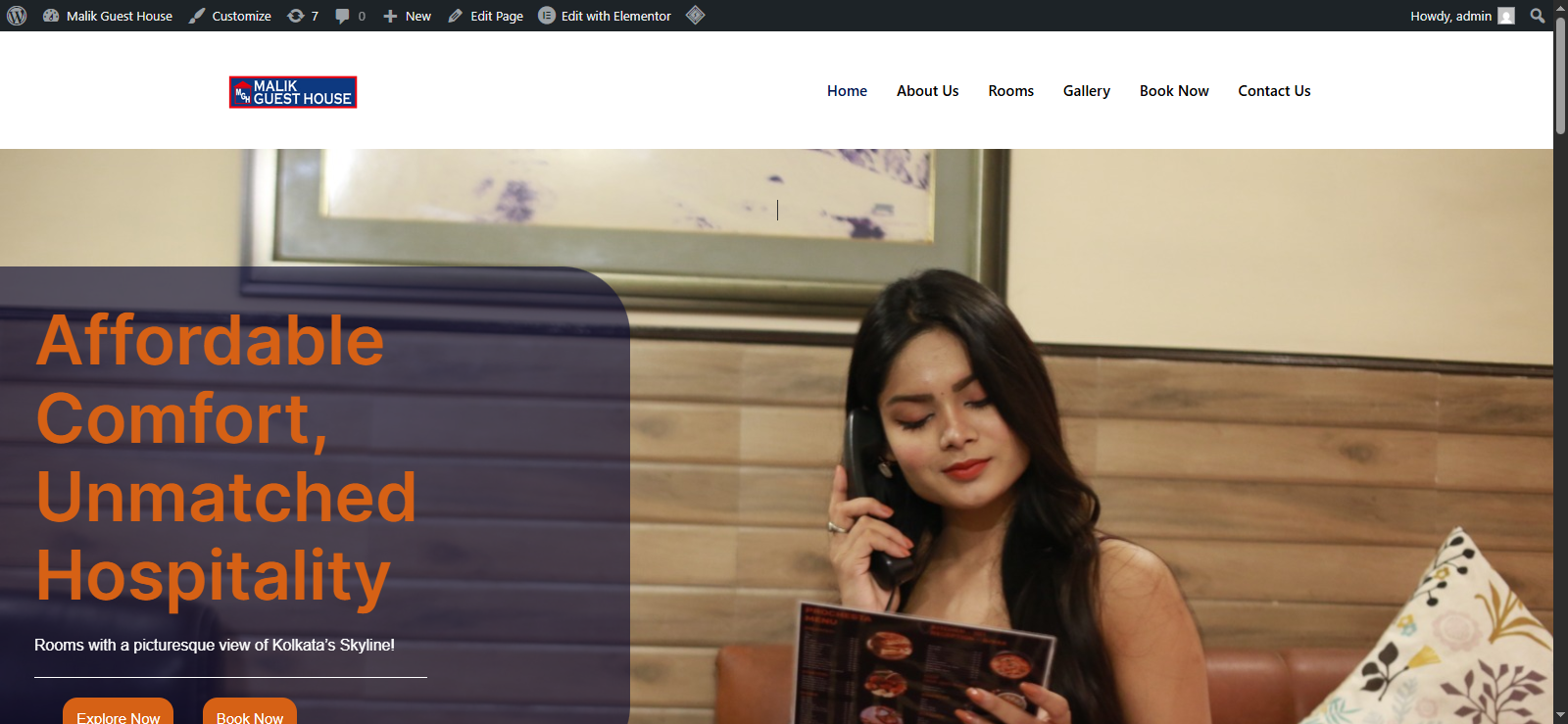Screen dimensions: 1568x724
Task: Click Edit Page in admin bar
Action: pyautogui.click(x=486, y=16)
